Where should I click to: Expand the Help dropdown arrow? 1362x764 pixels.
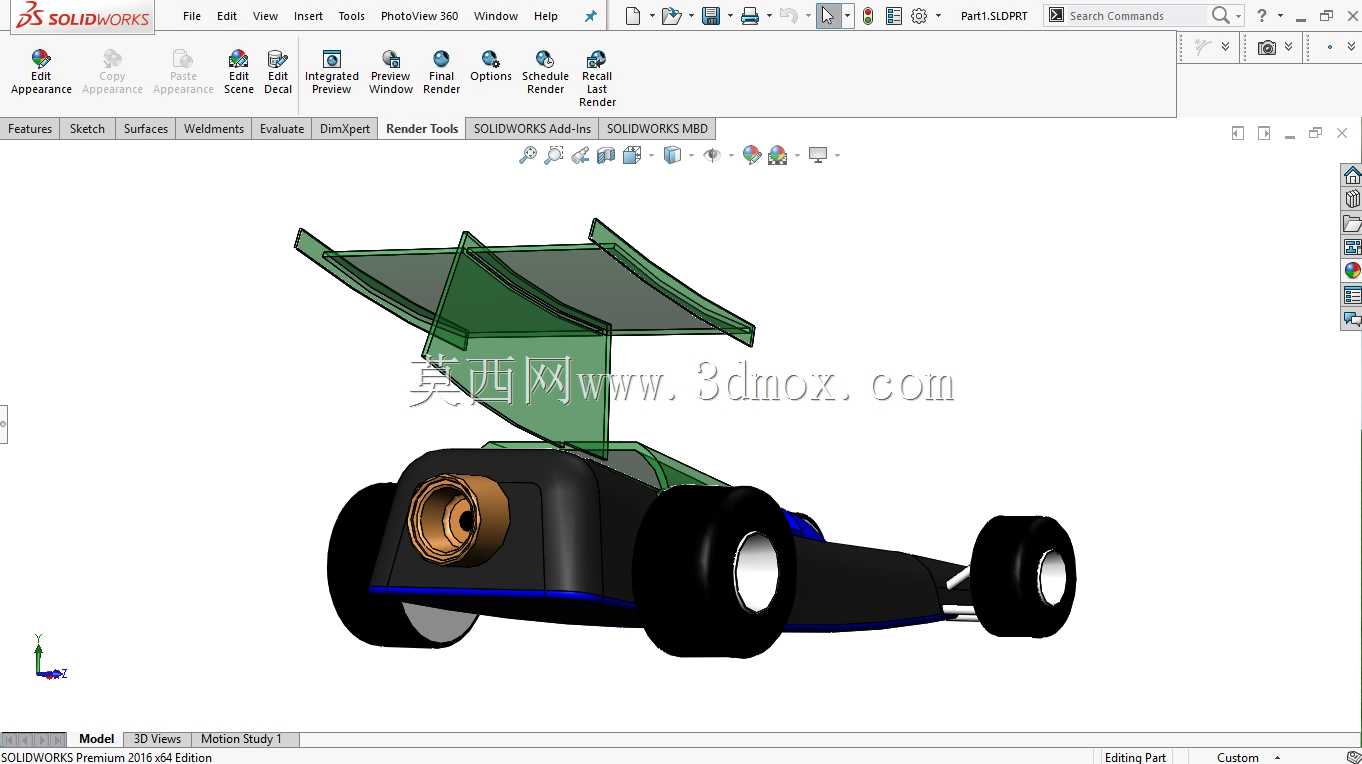coord(1280,16)
